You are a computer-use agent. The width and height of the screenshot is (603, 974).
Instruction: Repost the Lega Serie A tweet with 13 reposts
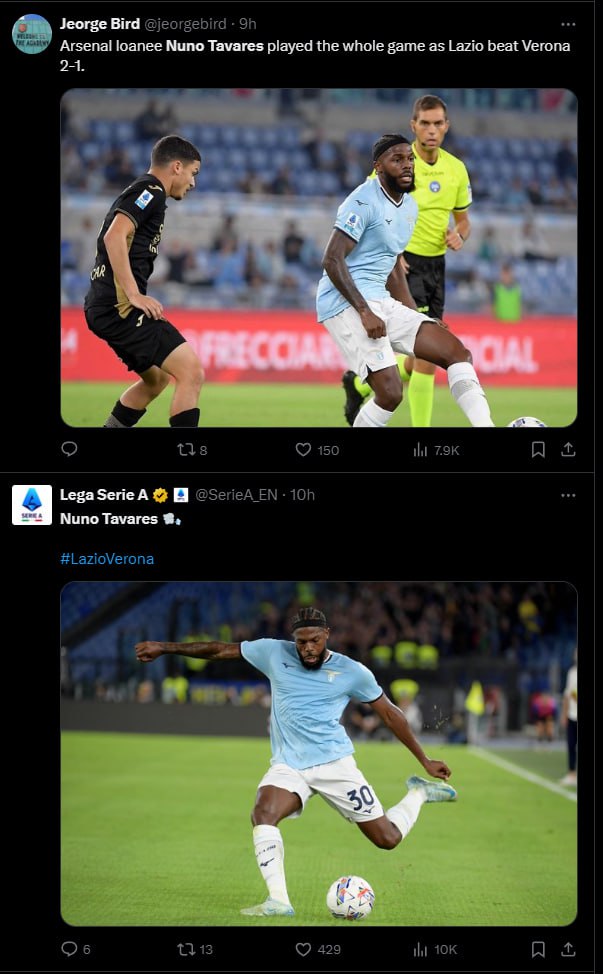(x=195, y=949)
